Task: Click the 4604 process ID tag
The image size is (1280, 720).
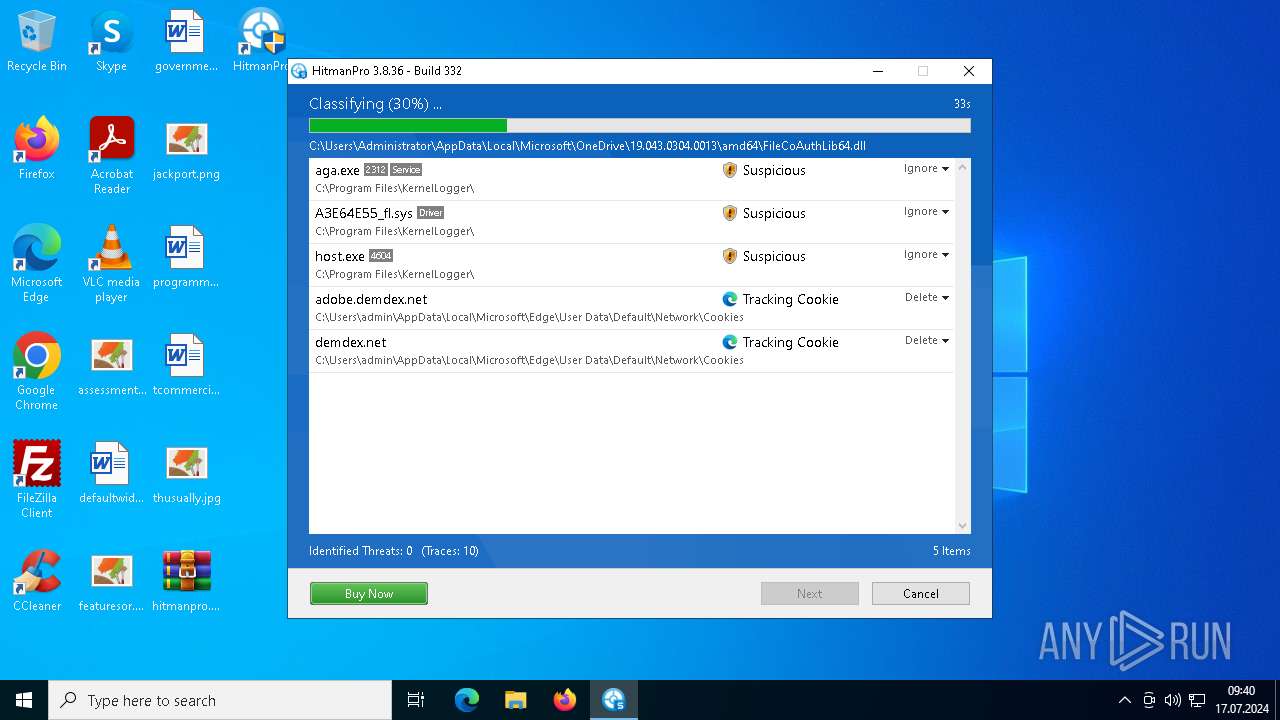Action: pos(381,256)
